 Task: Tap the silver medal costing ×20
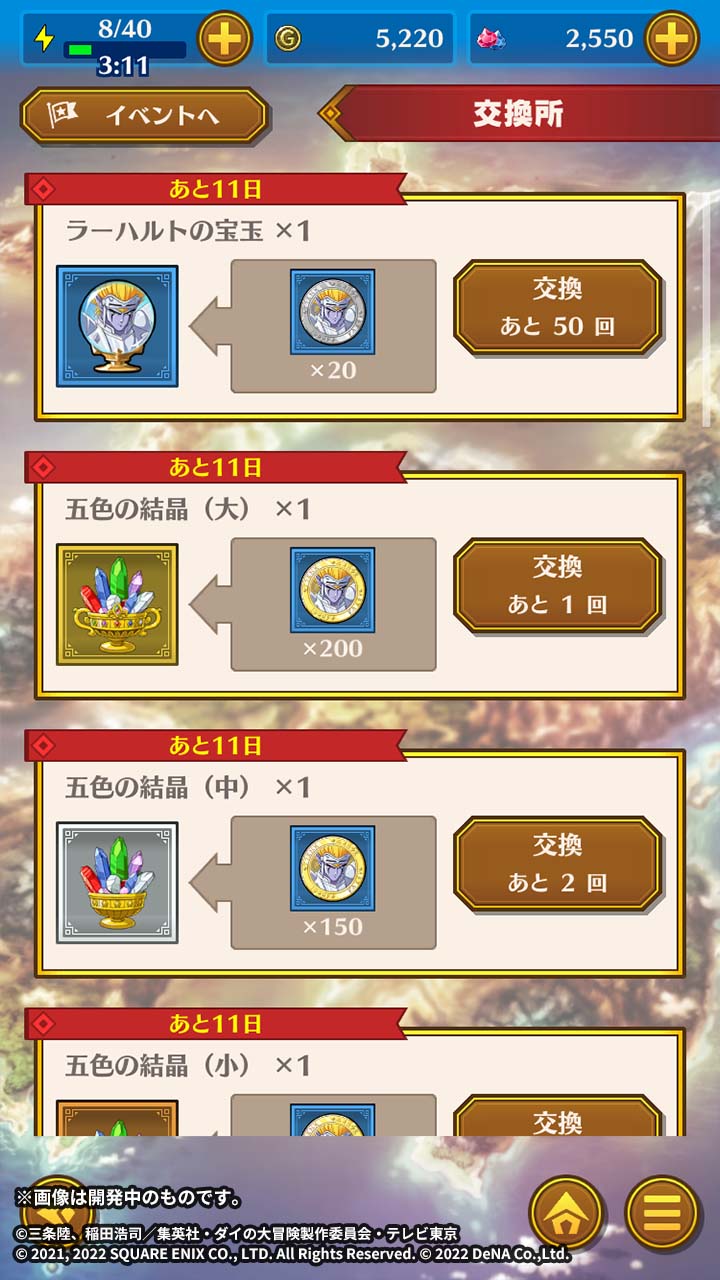point(333,311)
